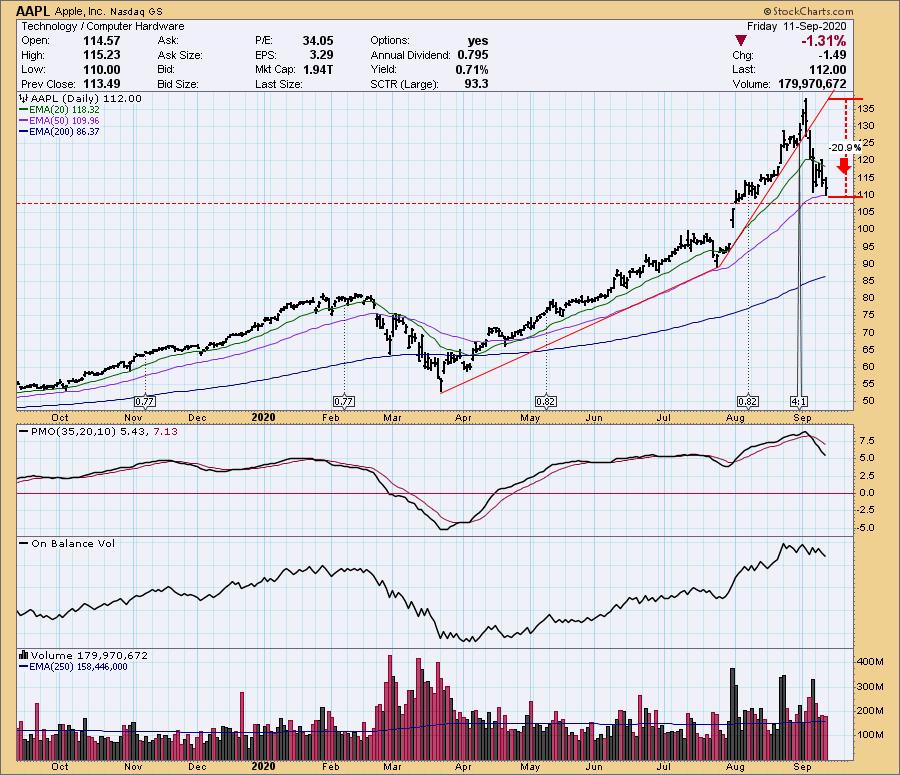
Task: Click the August 0.82 dividend marker
Action: pyautogui.click(x=748, y=401)
